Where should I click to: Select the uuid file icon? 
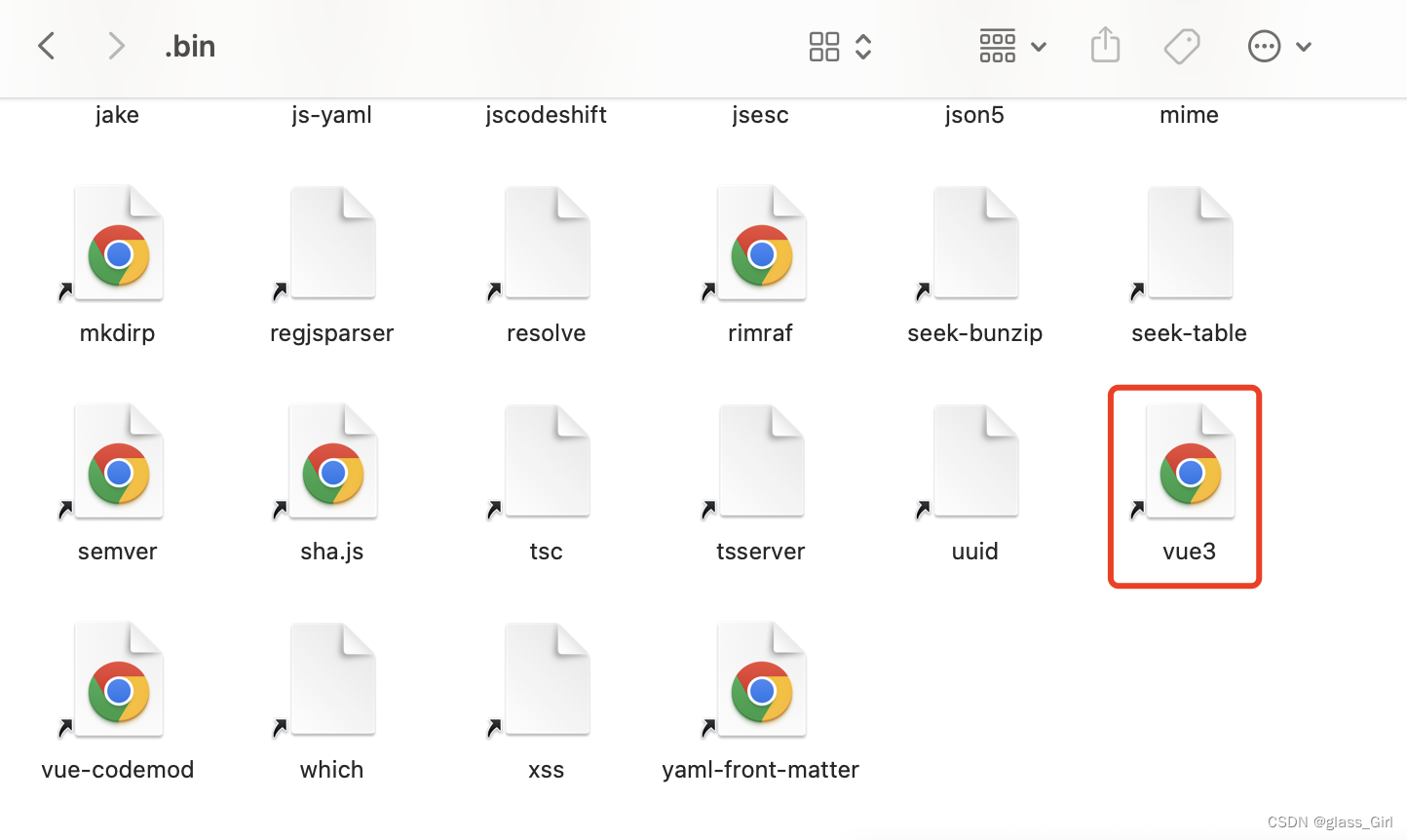(975, 461)
